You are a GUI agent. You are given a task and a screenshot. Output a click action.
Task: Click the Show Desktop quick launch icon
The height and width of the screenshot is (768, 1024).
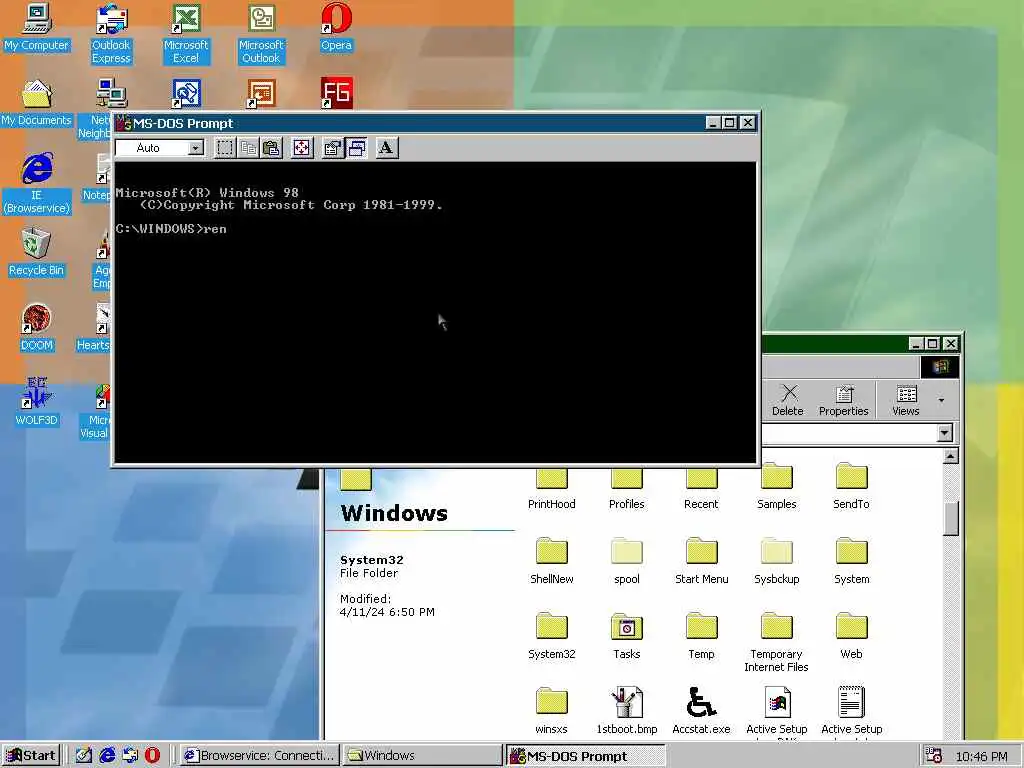click(83, 756)
